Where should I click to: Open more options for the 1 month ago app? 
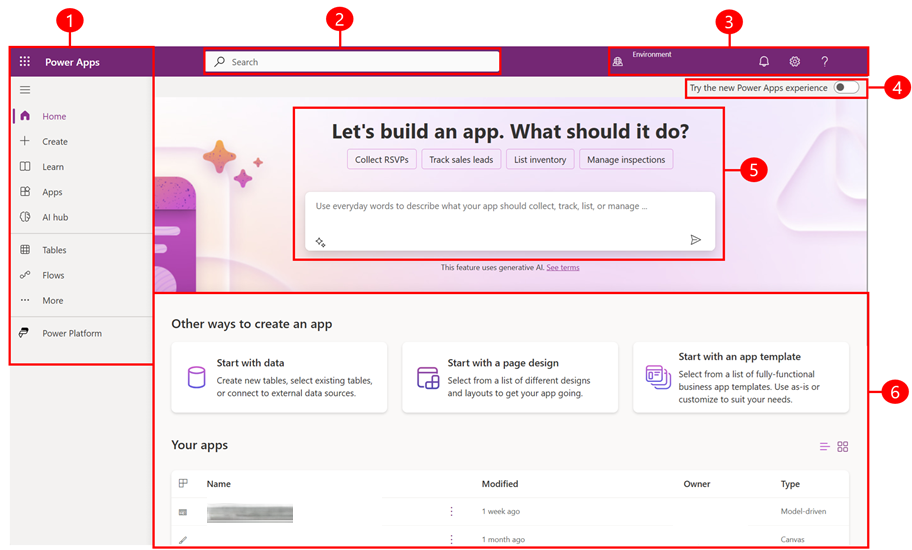point(451,540)
